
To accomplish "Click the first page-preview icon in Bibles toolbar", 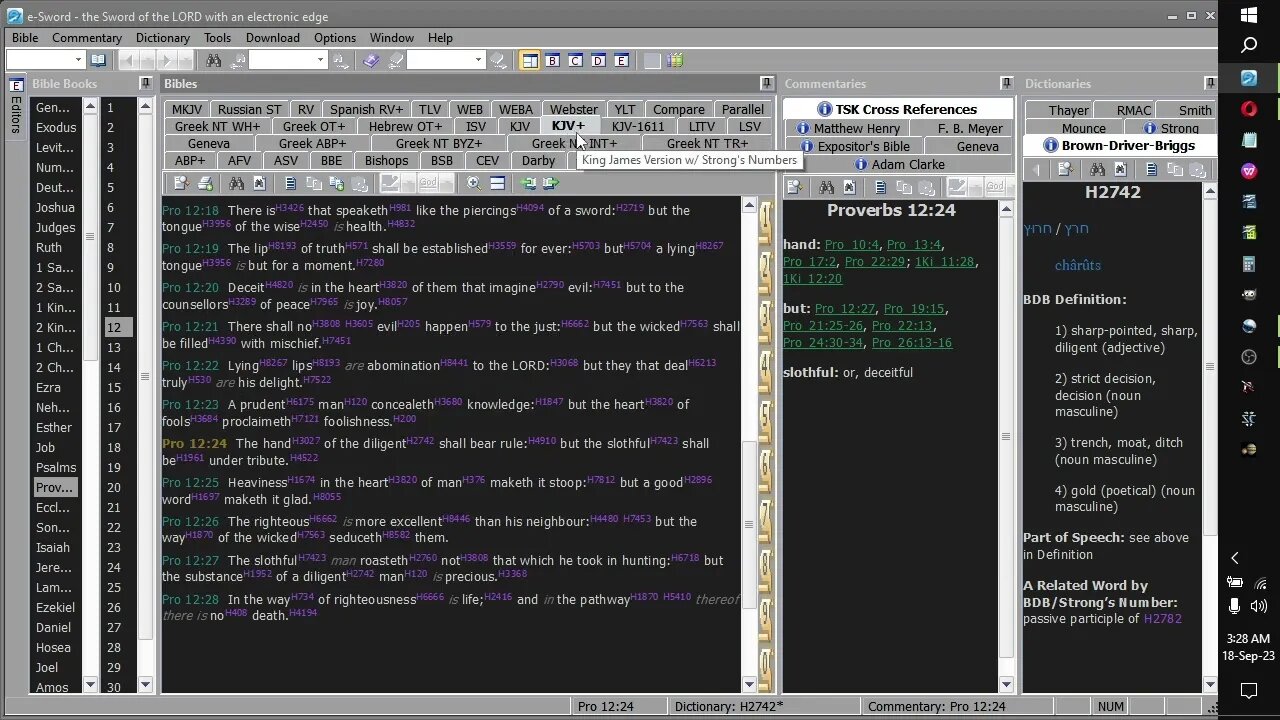I will tap(181, 183).
